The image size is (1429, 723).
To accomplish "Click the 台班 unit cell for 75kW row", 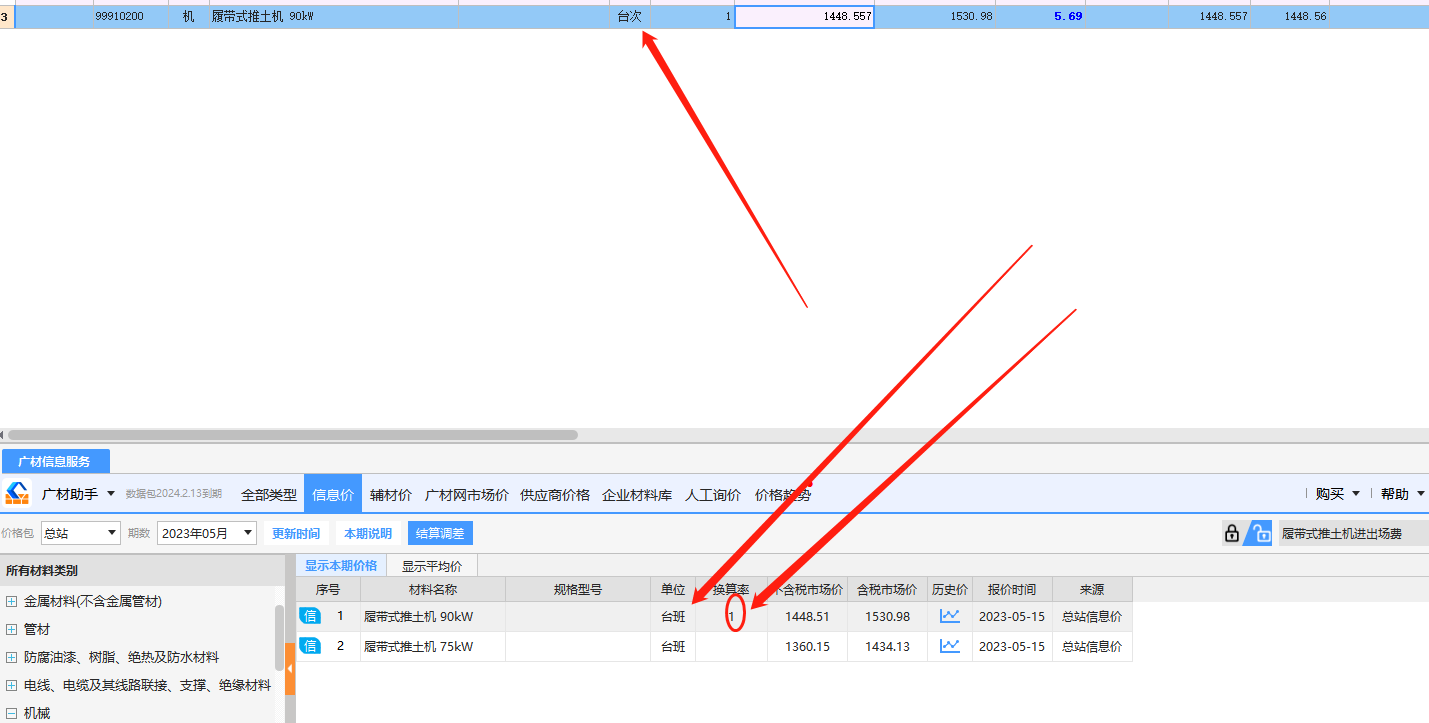I will pyautogui.click(x=673, y=646).
